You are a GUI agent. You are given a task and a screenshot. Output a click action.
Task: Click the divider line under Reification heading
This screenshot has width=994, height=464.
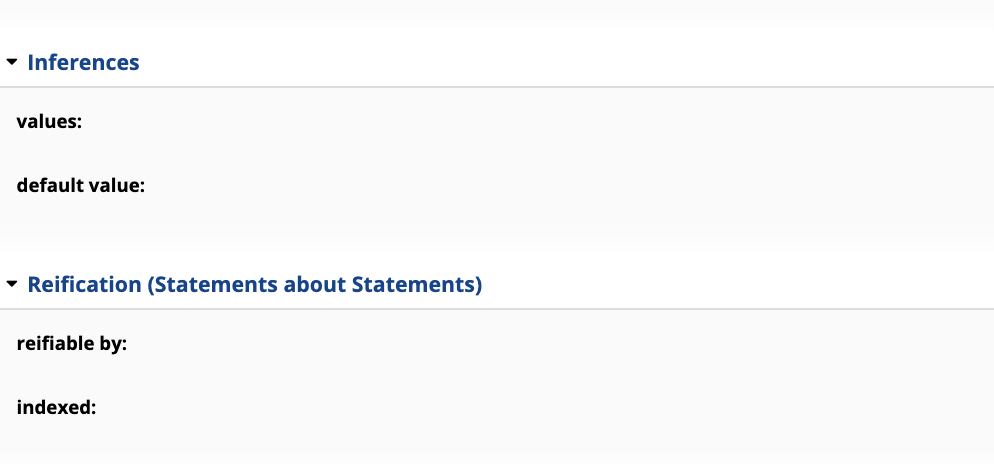[497, 309]
